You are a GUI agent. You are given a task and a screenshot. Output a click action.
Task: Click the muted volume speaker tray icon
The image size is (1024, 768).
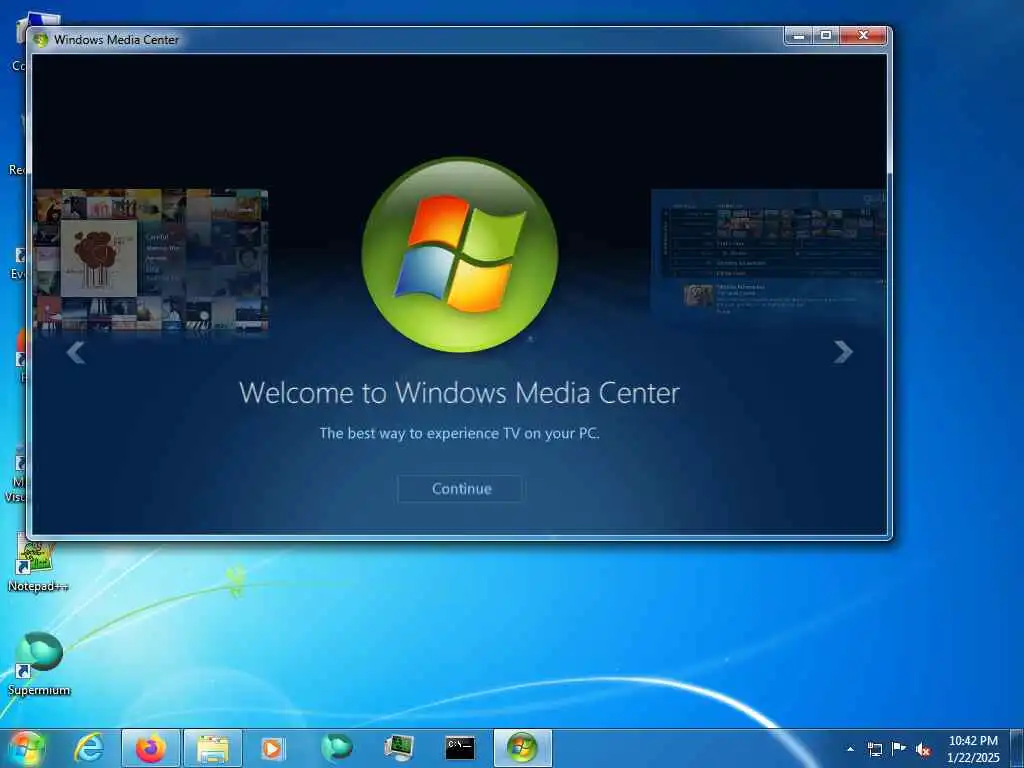pos(923,750)
